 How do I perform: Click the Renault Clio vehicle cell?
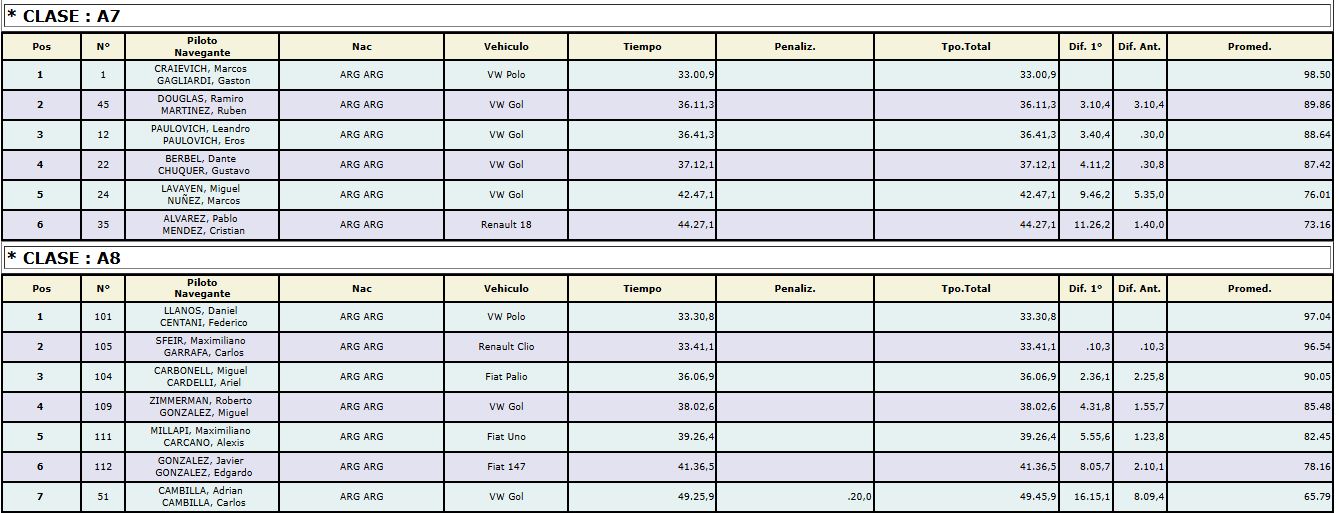(x=506, y=347)
